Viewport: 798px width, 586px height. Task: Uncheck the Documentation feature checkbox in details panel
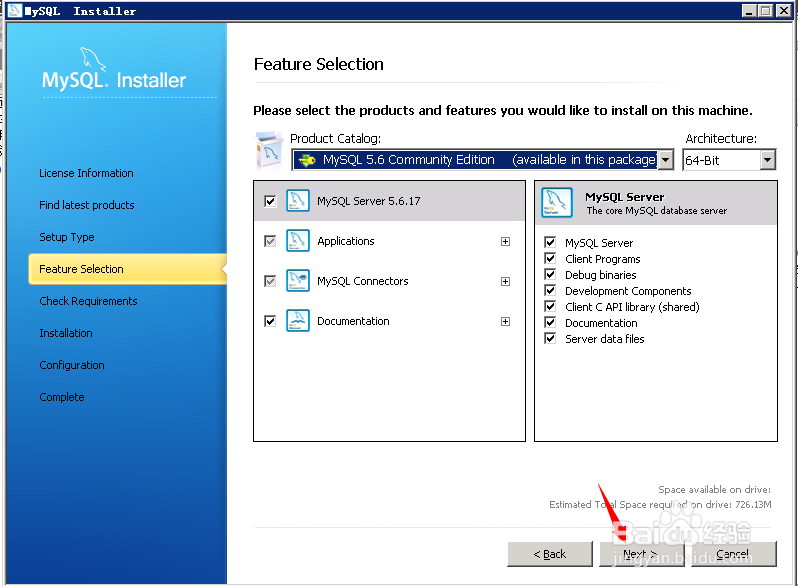[550, 322]
